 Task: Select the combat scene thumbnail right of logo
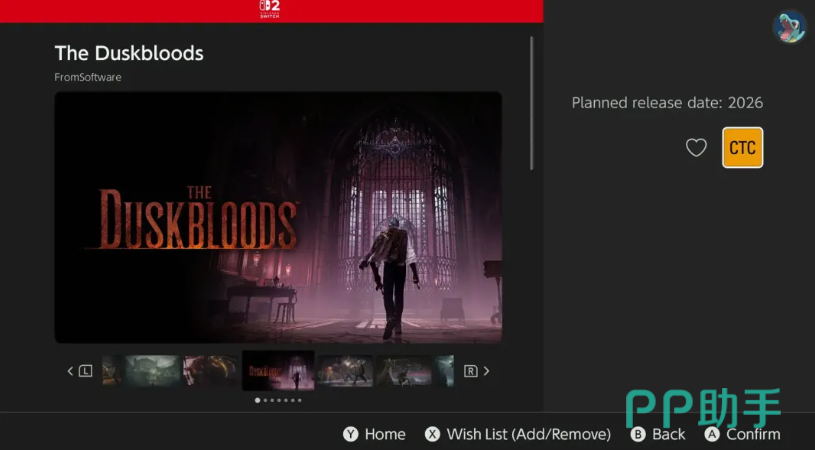pos(345,370)
